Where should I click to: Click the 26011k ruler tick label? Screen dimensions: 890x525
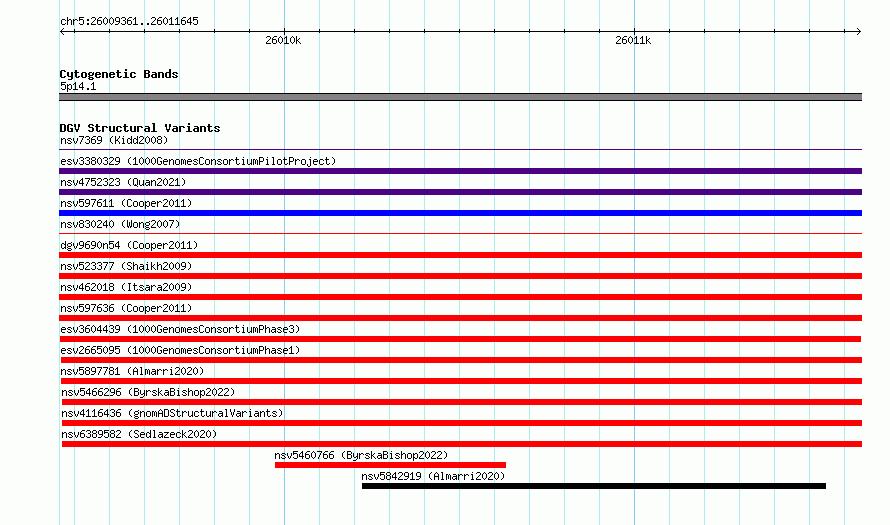point(633,40)
